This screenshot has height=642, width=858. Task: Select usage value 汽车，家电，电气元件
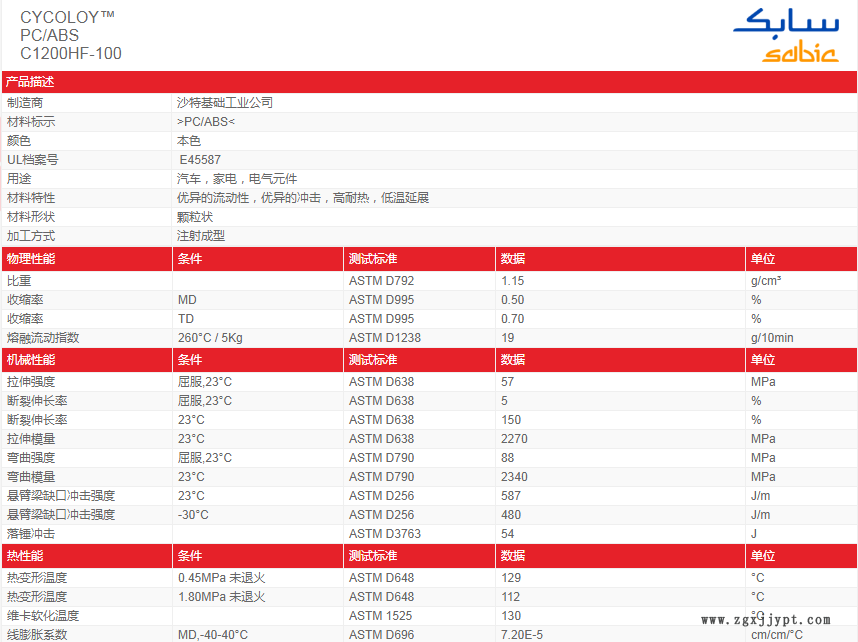point(237,179)
